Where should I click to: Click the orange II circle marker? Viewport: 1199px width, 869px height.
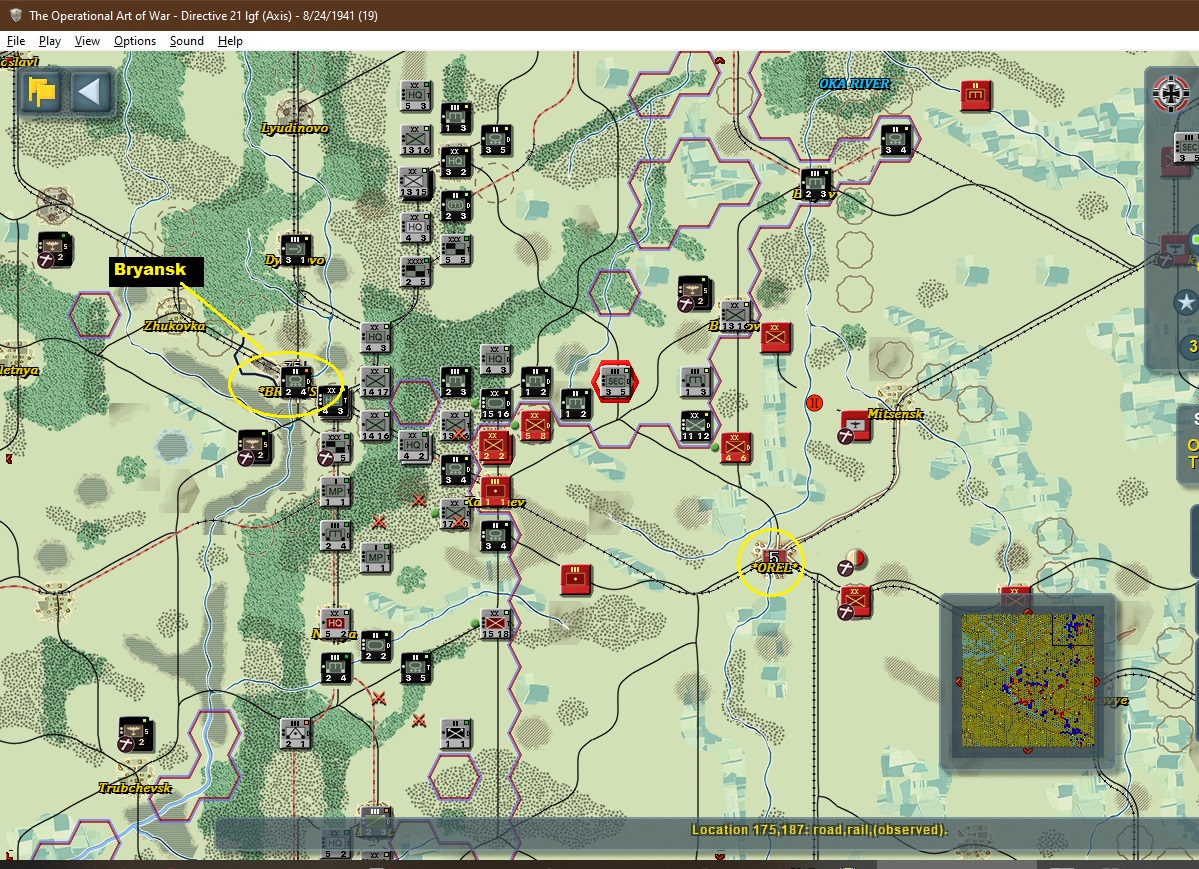814,402
